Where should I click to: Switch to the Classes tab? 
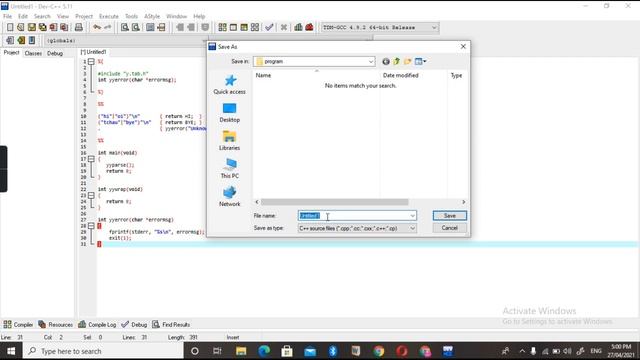(33, 53)
